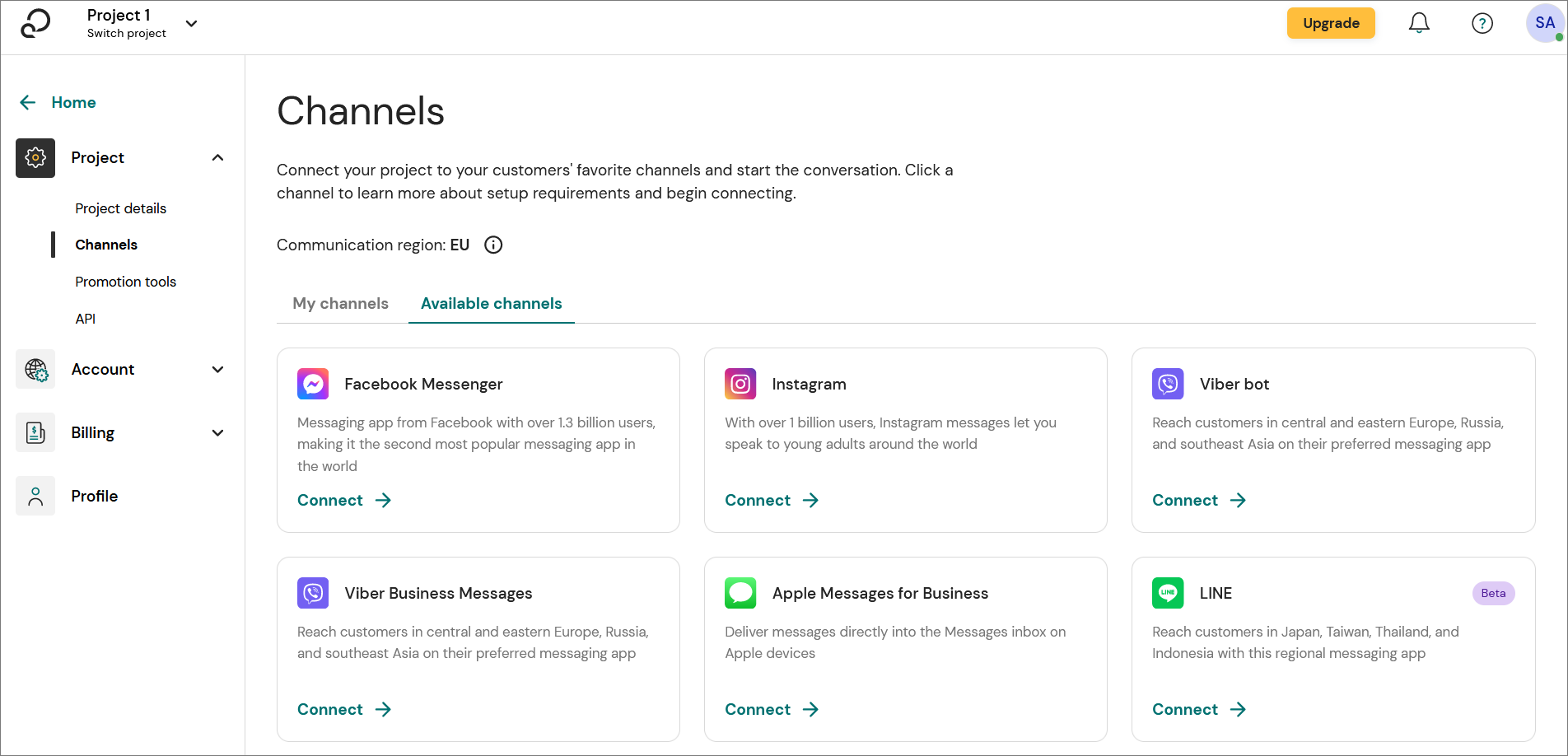Open the Project settings gear icon
The height and width of the screenshot is (756, 1568).
35,157
